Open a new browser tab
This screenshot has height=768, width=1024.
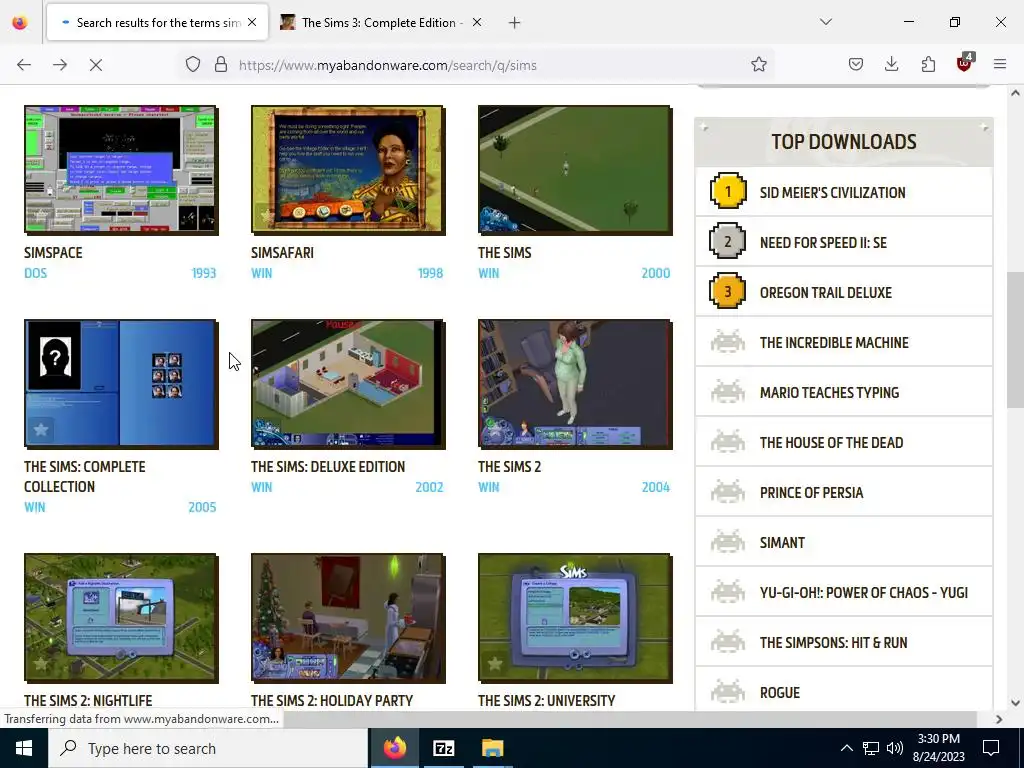click(x=515, y=23)
